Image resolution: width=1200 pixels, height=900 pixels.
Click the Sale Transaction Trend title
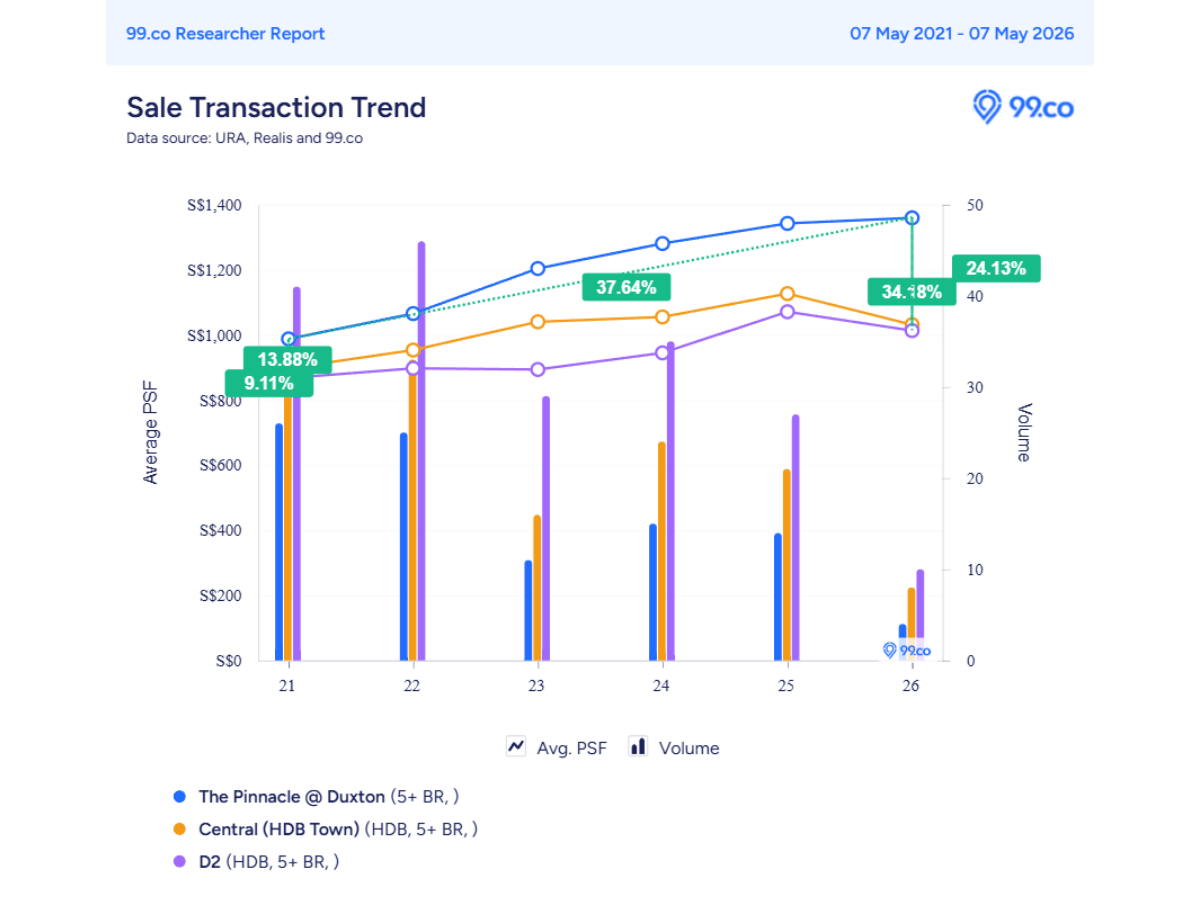(x=276, y=107)
